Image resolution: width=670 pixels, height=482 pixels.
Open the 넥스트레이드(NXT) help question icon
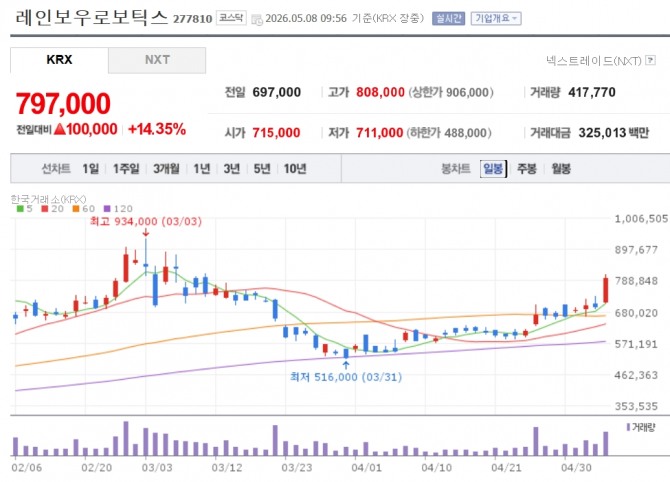[x=650, y=60]
